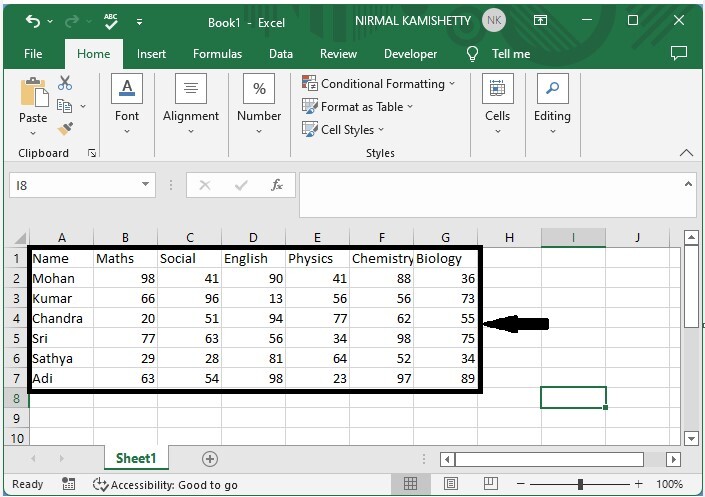Expand the Cell Styles dropdown
This screenshot has height=497, width=705.
pyautogui.click(x=345, y=130)
